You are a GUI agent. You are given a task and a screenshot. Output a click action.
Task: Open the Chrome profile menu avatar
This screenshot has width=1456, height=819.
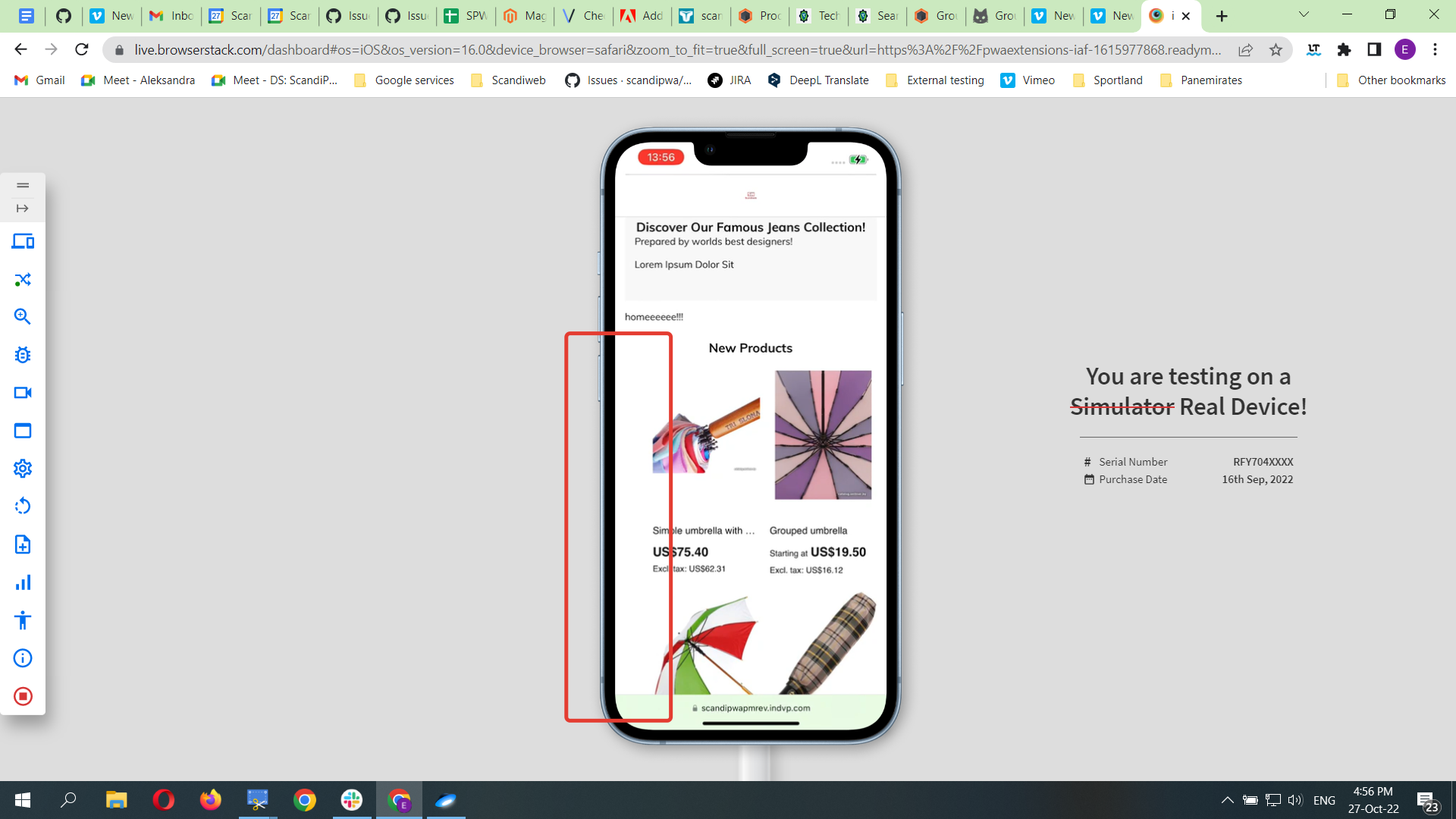coord(1404,49)
